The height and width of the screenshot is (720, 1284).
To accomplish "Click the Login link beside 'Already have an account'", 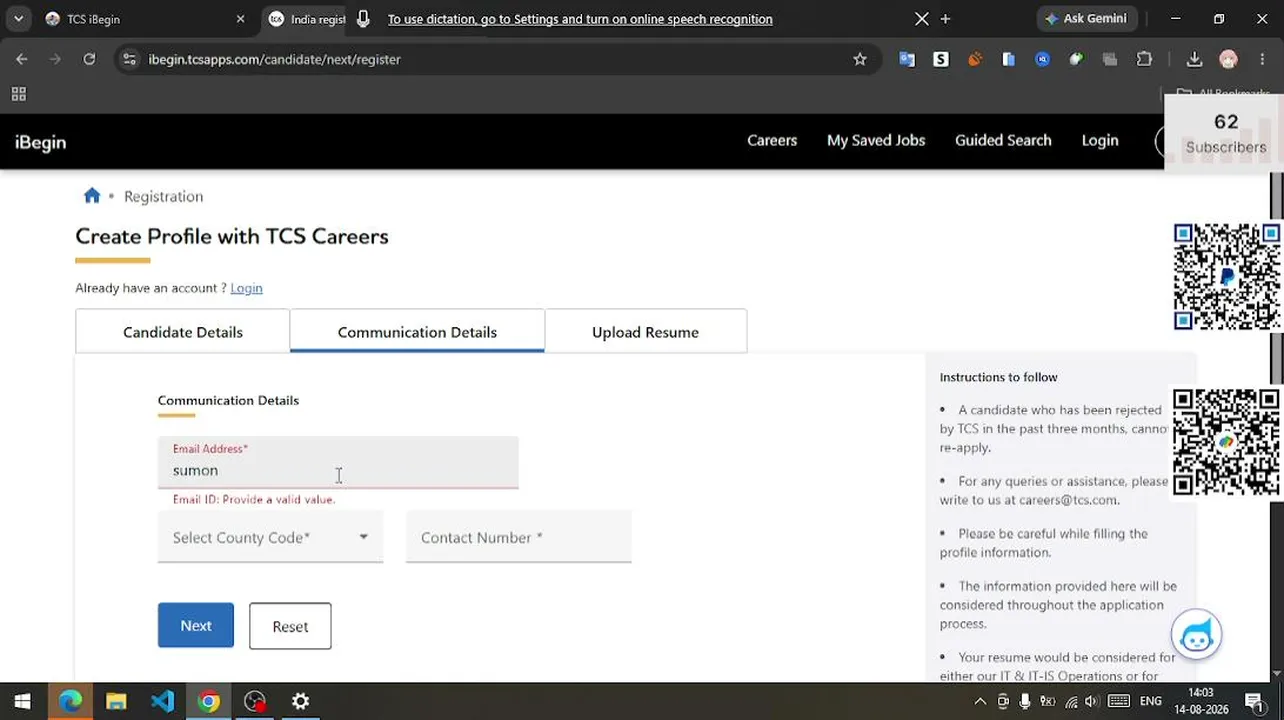I will [246, 288].
